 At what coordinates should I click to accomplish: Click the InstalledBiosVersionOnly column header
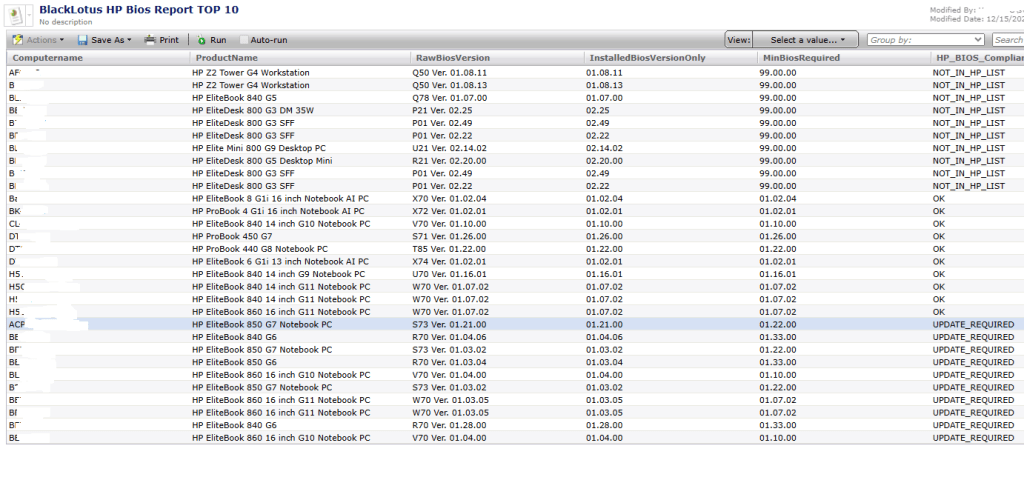(647, 58)
